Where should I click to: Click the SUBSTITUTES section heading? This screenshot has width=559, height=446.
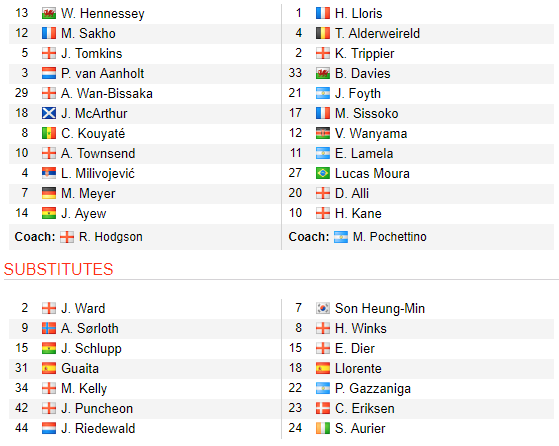click(x=58, y=269)
